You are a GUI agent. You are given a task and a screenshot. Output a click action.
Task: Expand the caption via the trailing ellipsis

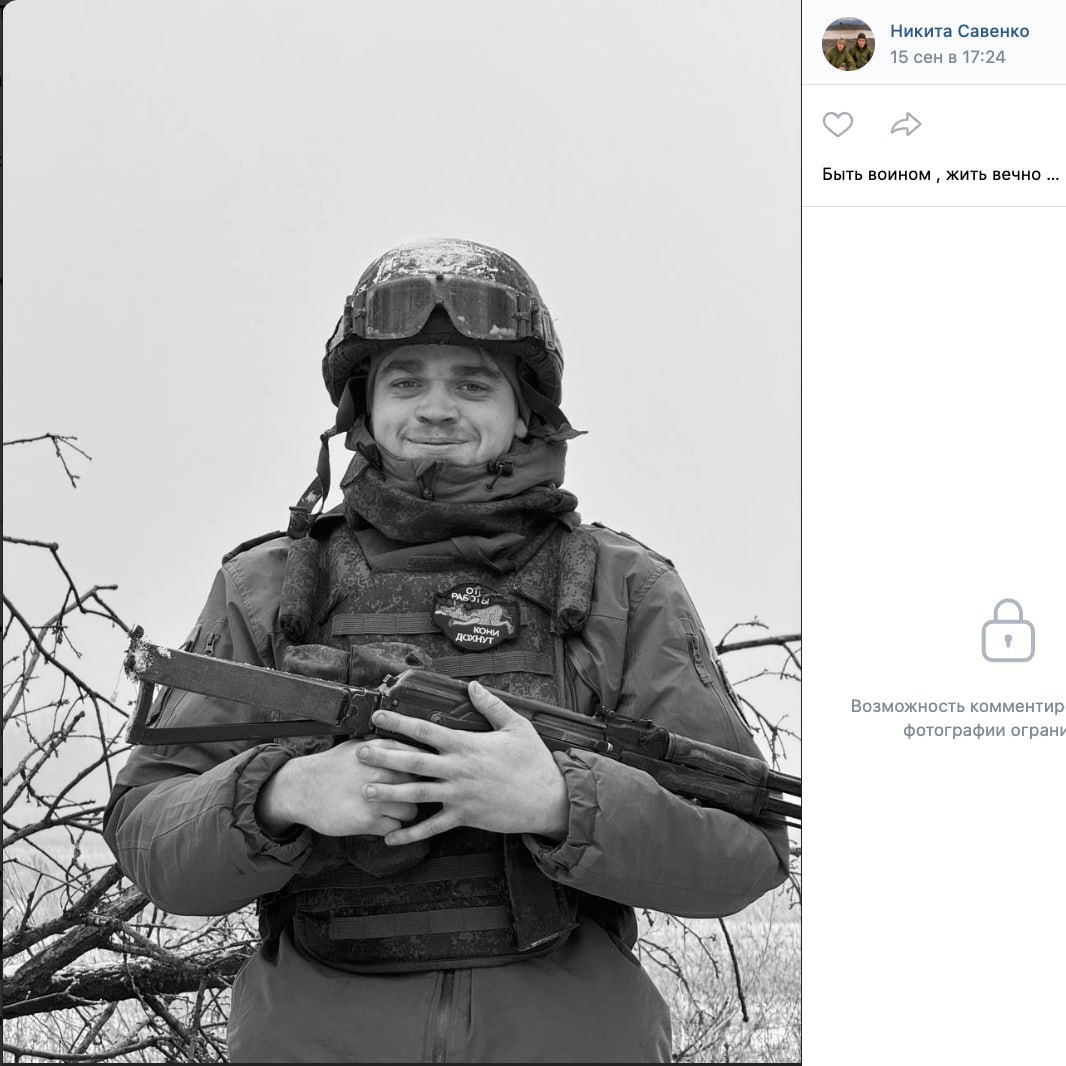1052,175
